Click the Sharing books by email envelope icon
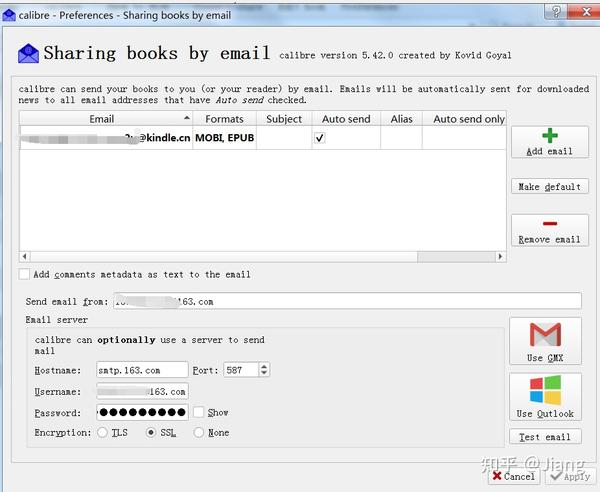This screenshot has height=492, width=600. point(28,54)
